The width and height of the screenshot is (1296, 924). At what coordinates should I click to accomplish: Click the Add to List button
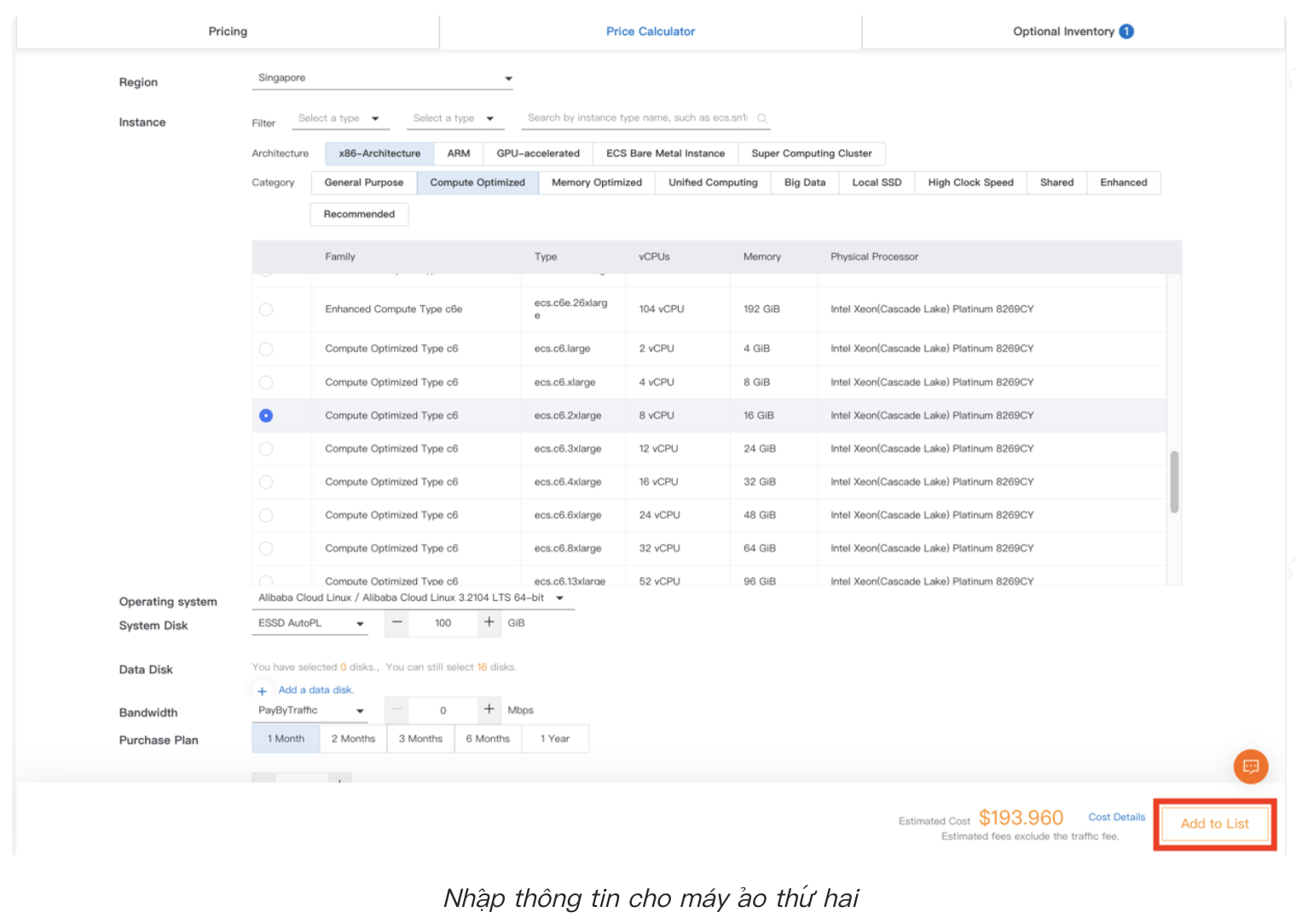pos(1214,823)
